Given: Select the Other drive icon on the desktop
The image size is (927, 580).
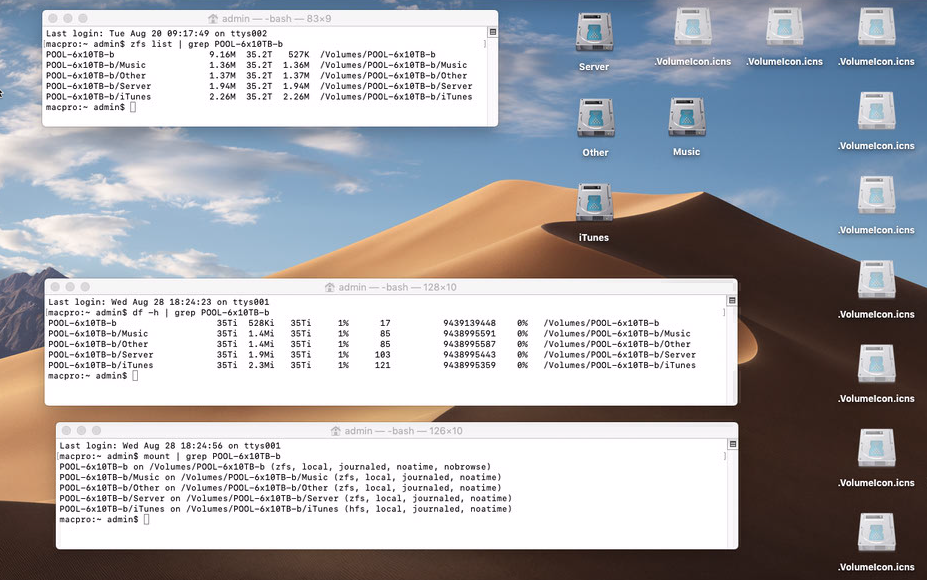Looking at the screenshot, I should (595, 118).
